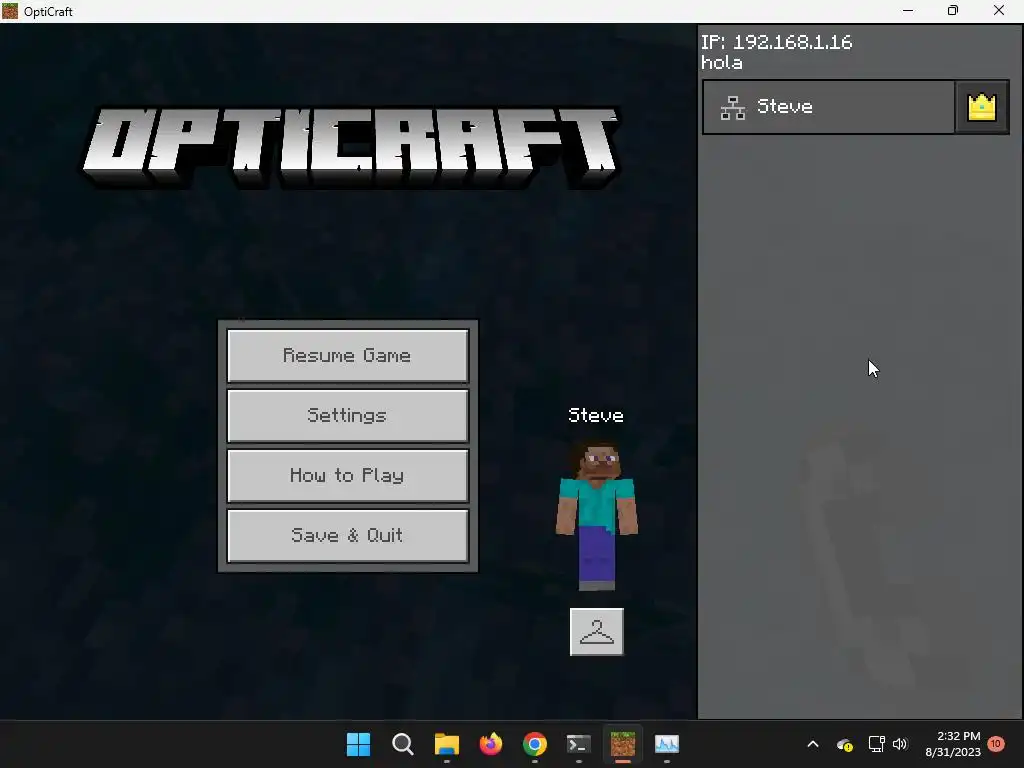Click the Resume Game button
Viewport: 1024px width, 768px height.
[347, 355]
